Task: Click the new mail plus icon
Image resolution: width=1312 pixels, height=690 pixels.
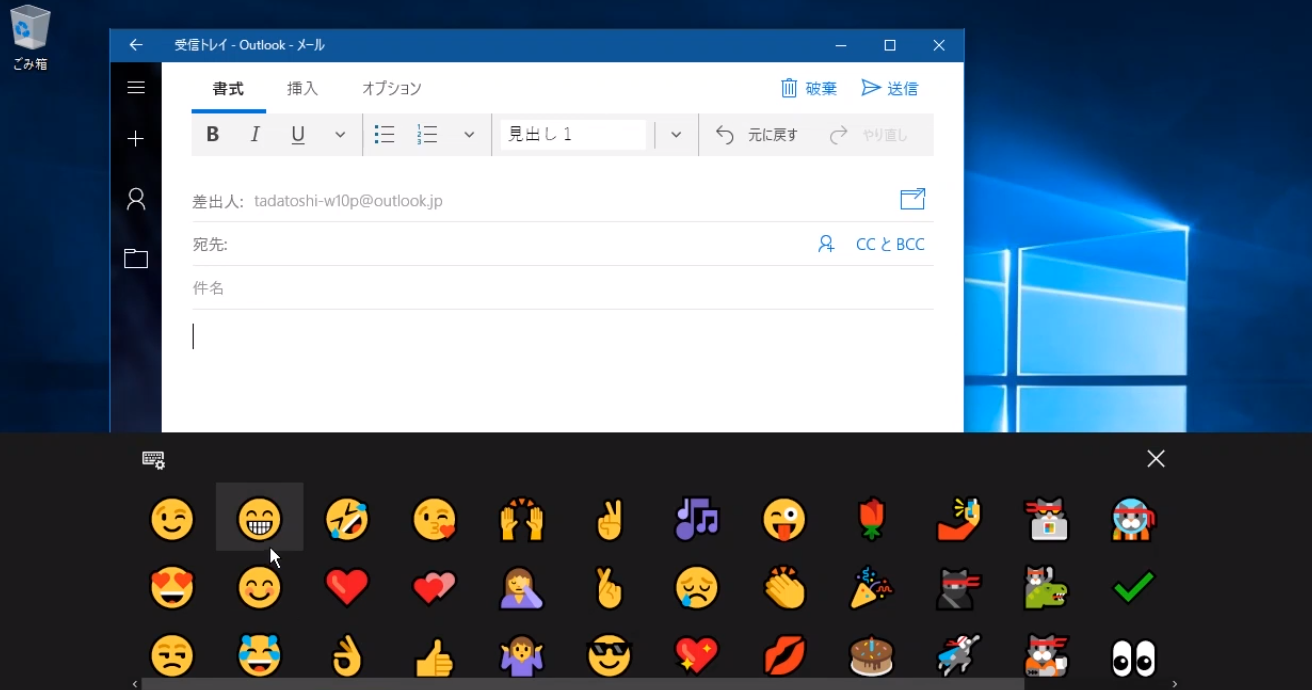Action: (x=136, y=139)
